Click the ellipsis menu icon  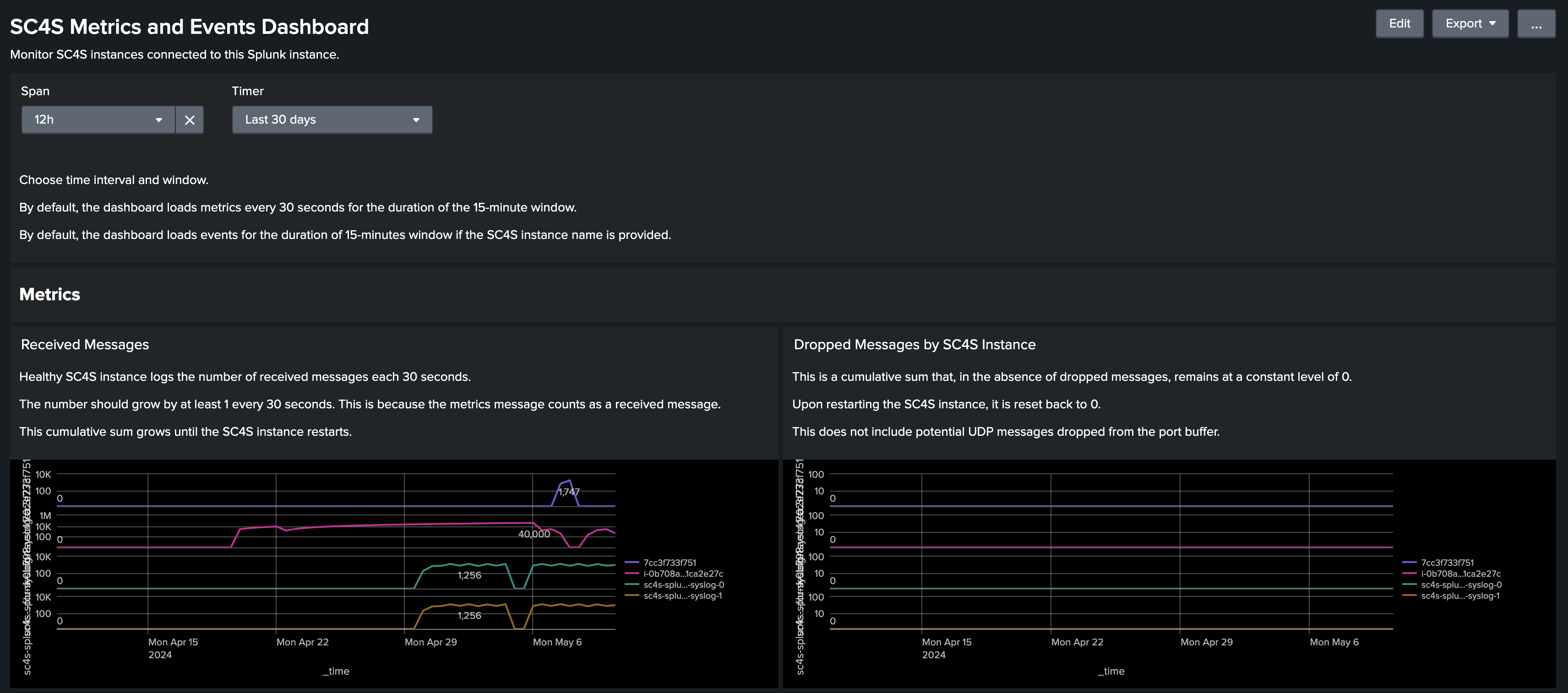pos(1536,23)
